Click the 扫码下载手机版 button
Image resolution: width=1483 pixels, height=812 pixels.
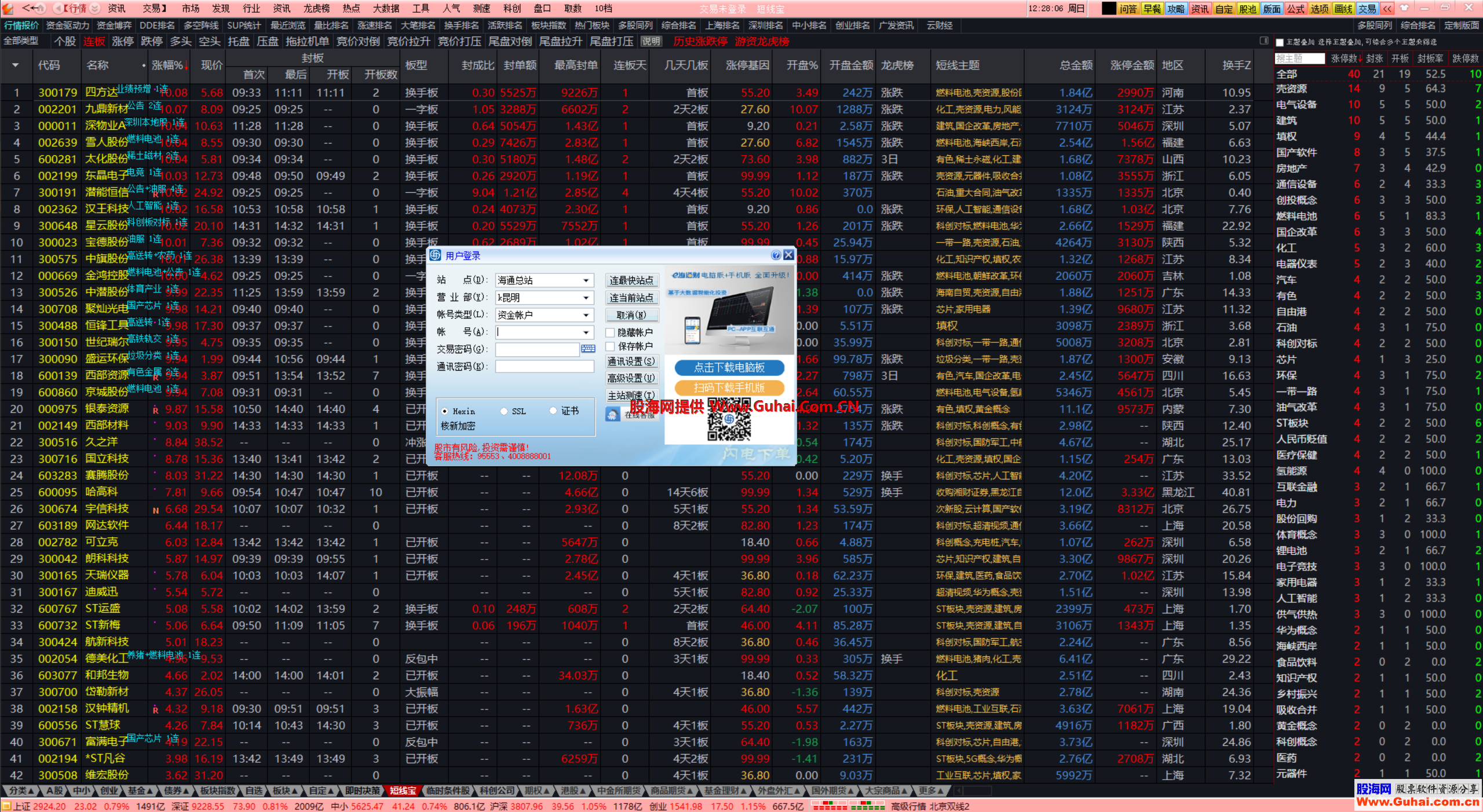(x=729, y=387)
